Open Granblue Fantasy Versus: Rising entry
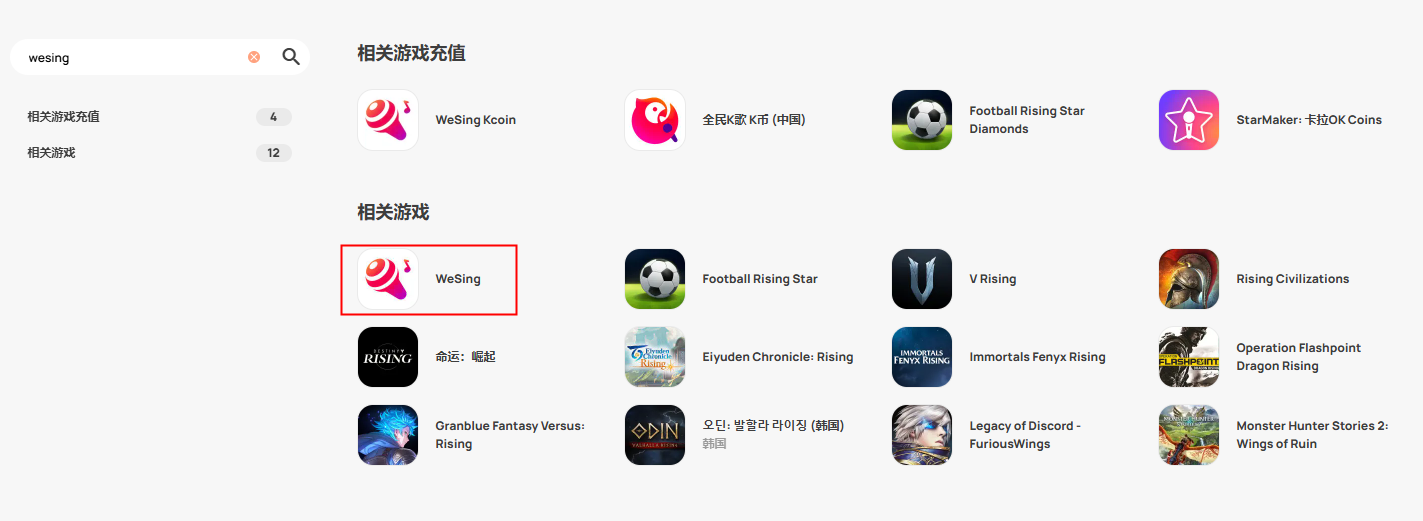The image size is (1423, 521). click(510, 435)
